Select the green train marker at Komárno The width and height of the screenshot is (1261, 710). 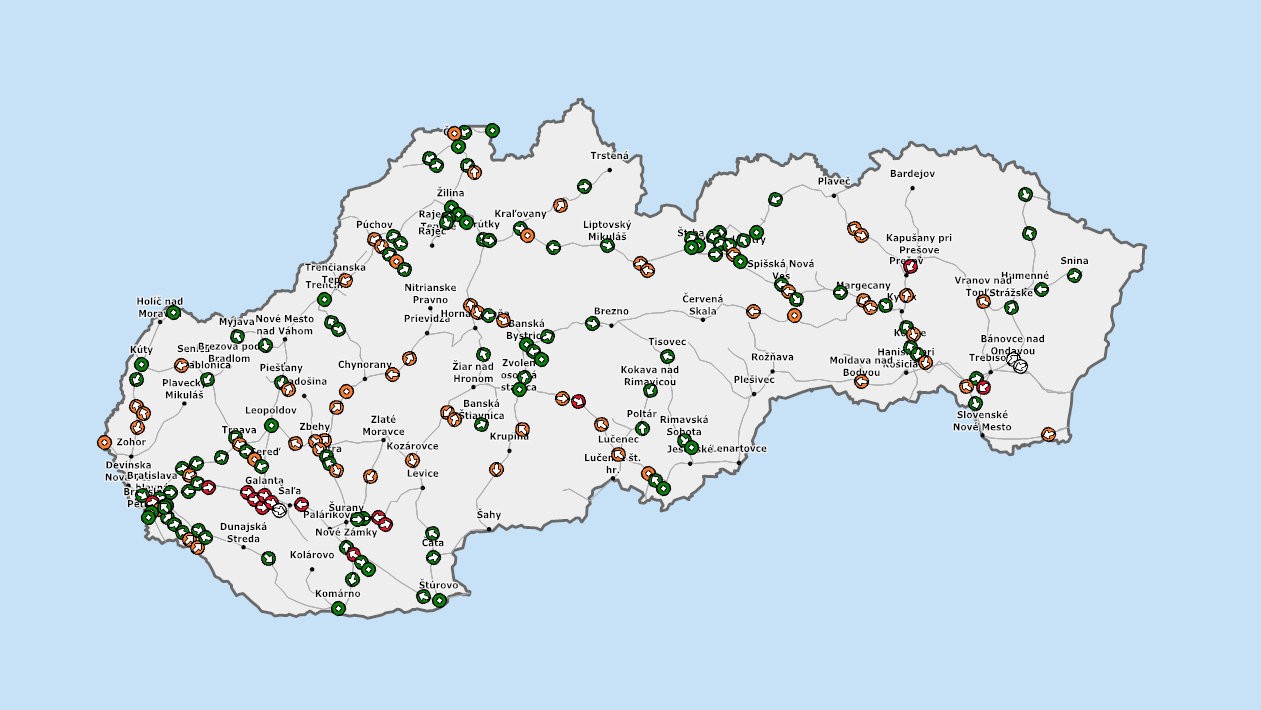point(338,608)
